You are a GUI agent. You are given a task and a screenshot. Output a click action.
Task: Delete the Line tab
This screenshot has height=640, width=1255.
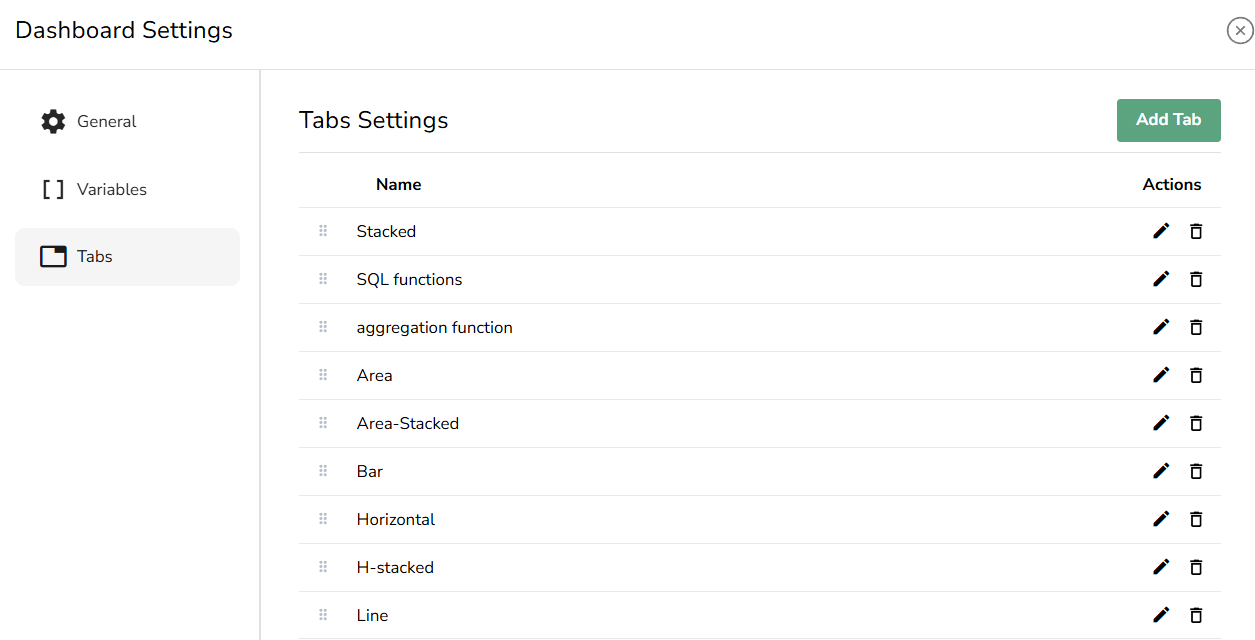tap(1196, 615)
